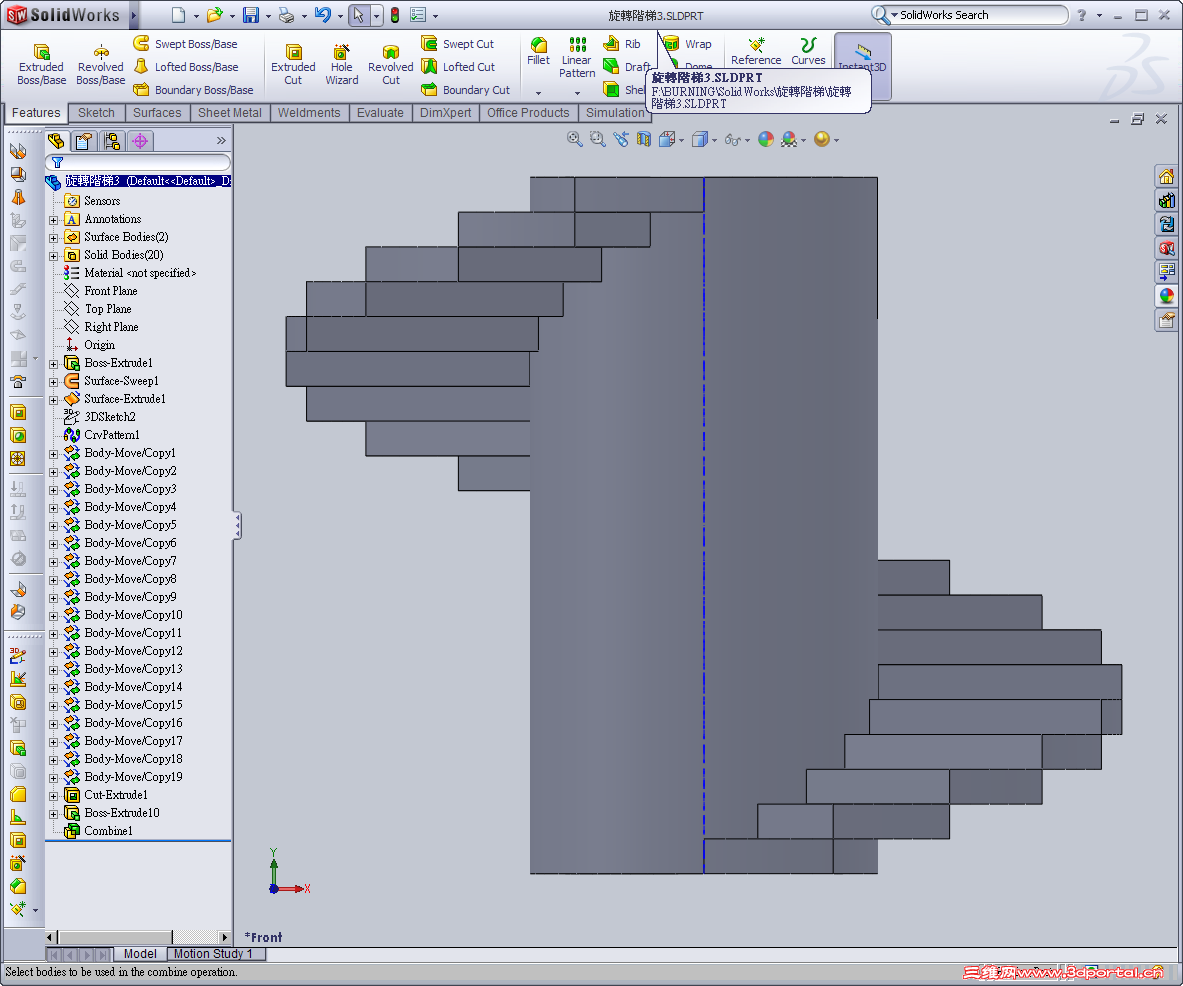1183x986 pixels.
Task: Select the CrvPattern1 feature
Action: (102, 435)
